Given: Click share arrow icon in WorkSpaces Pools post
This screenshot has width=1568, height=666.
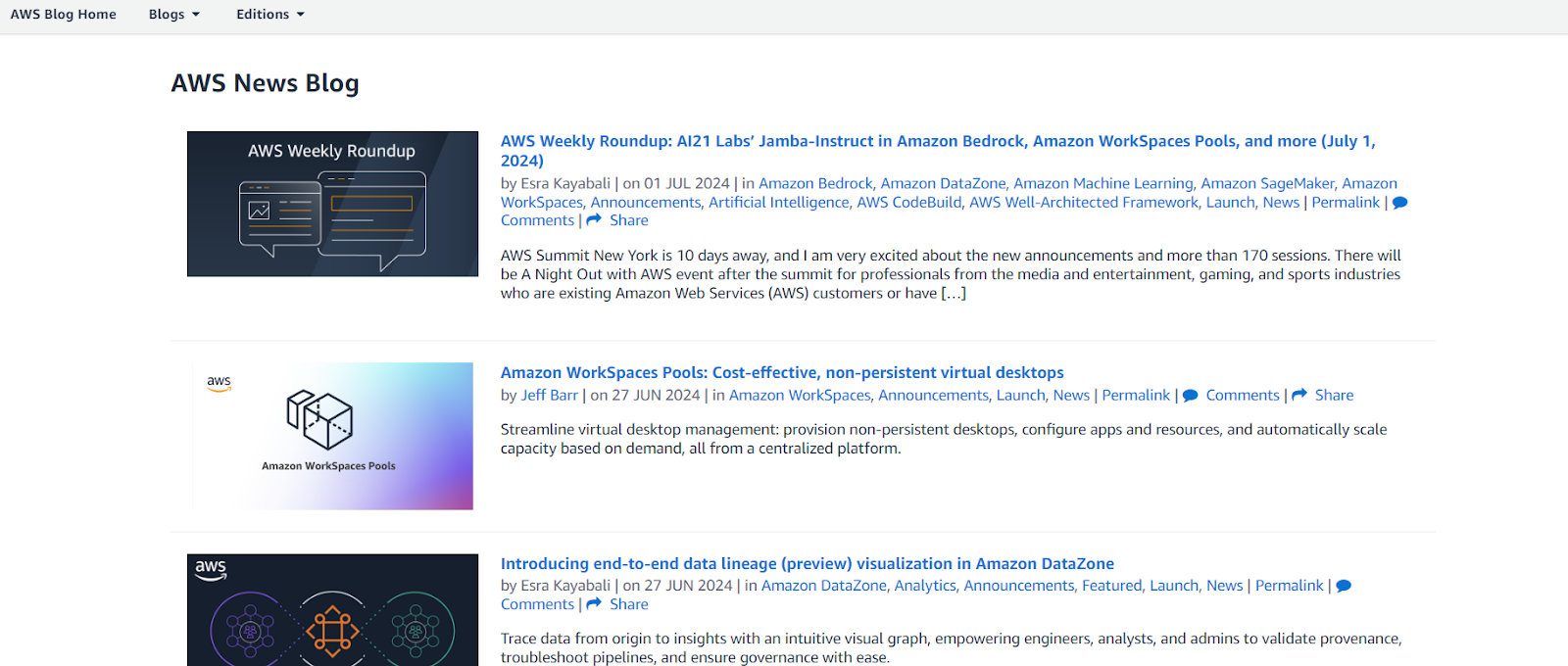Looking at the screenshot, I should pos(1299,395).
